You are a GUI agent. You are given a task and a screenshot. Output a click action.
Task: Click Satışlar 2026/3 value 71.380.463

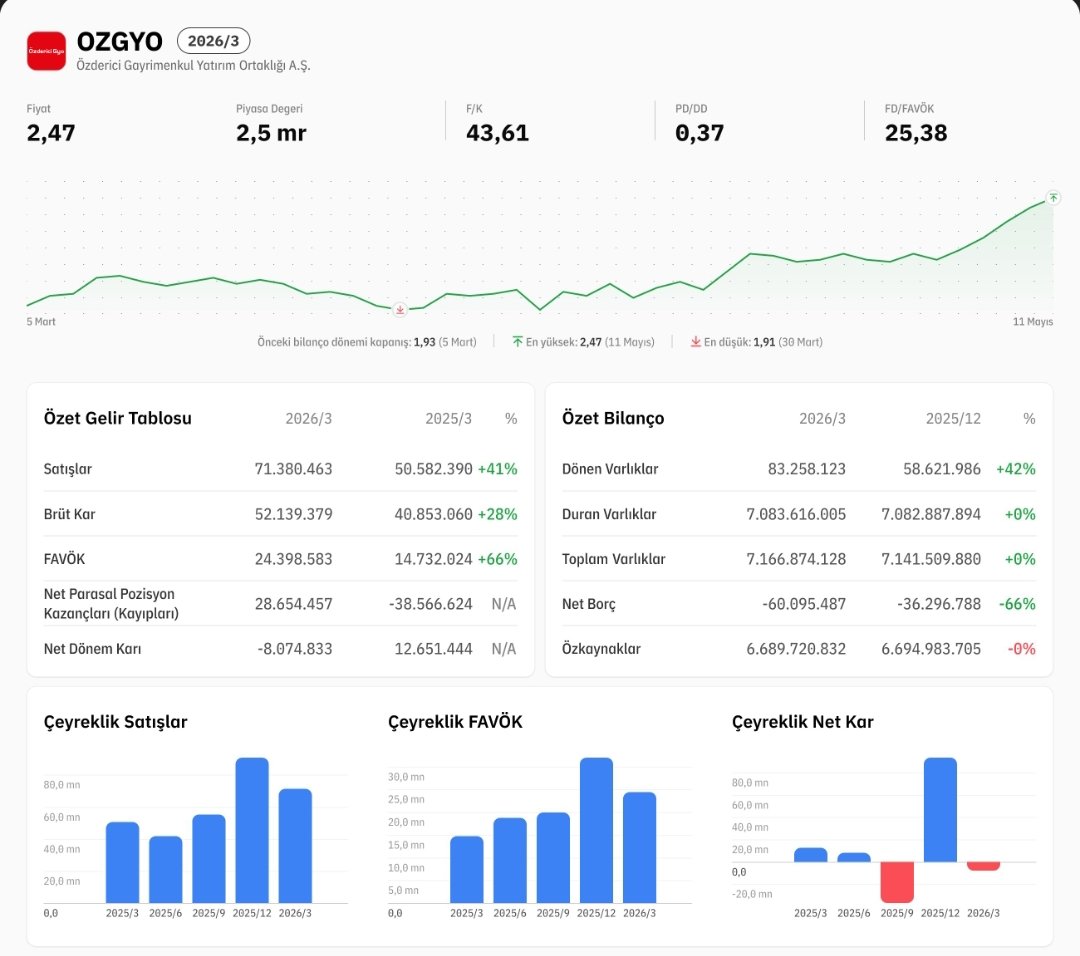click(x=293, y=469)
